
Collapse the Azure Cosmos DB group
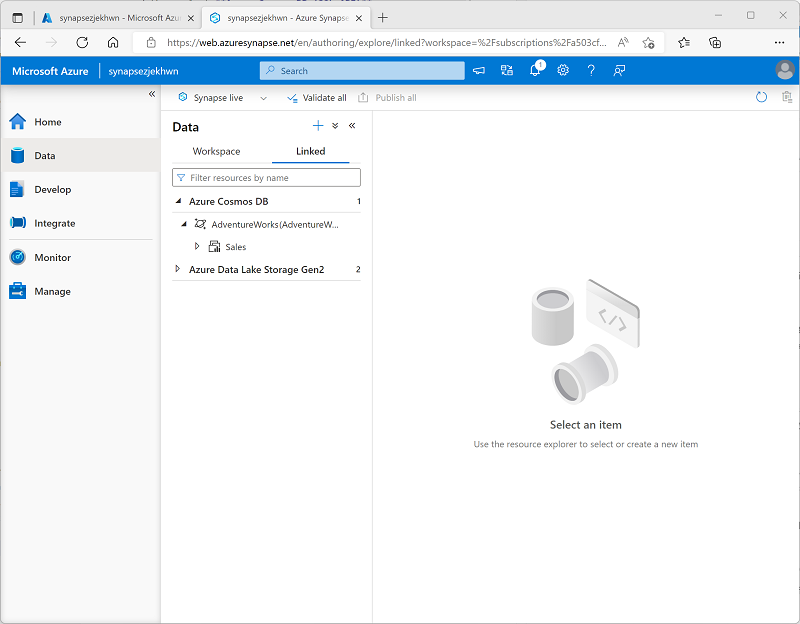(x=178, y=201)
